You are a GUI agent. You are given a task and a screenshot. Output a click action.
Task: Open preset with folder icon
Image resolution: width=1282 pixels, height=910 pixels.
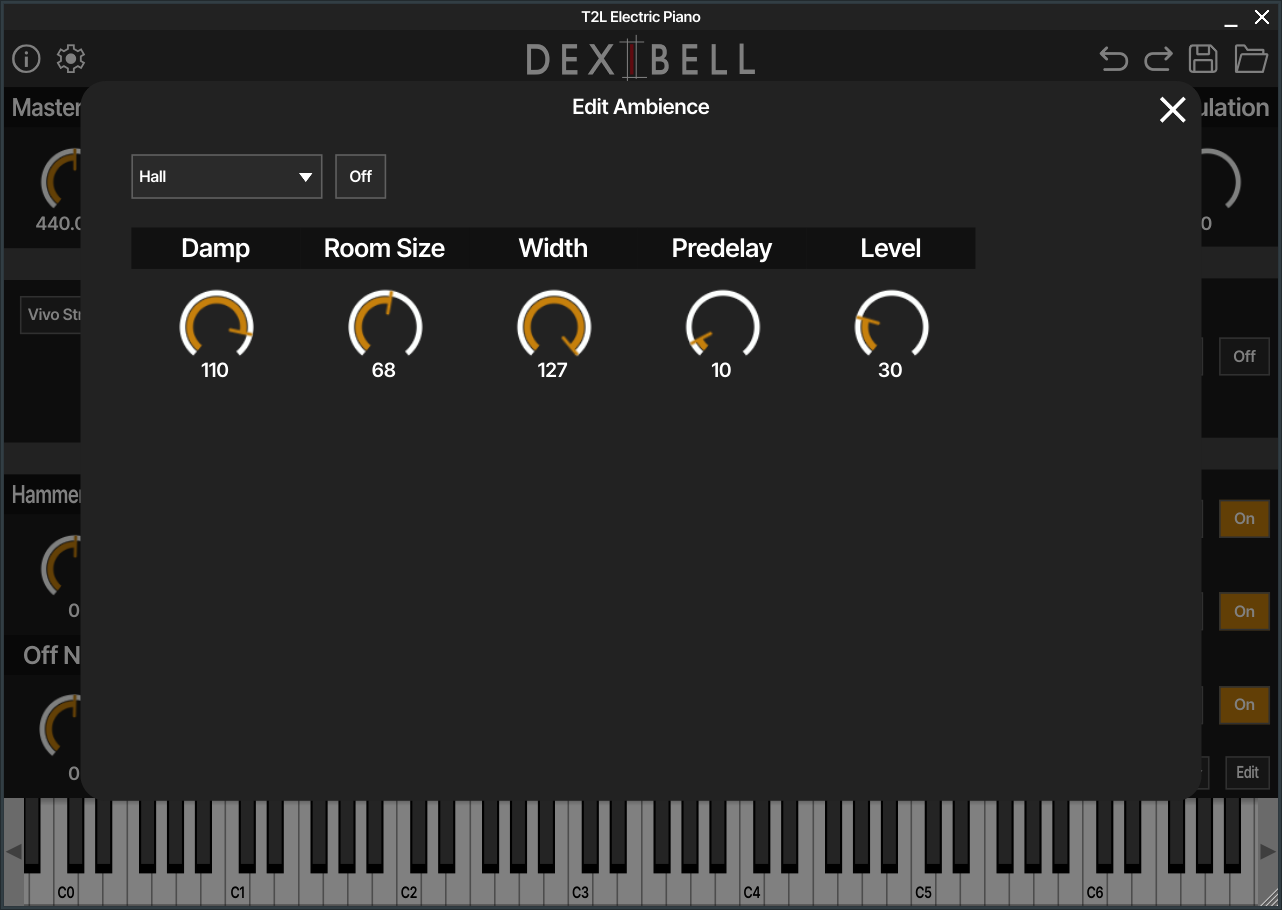click(x=1250, y=59)
